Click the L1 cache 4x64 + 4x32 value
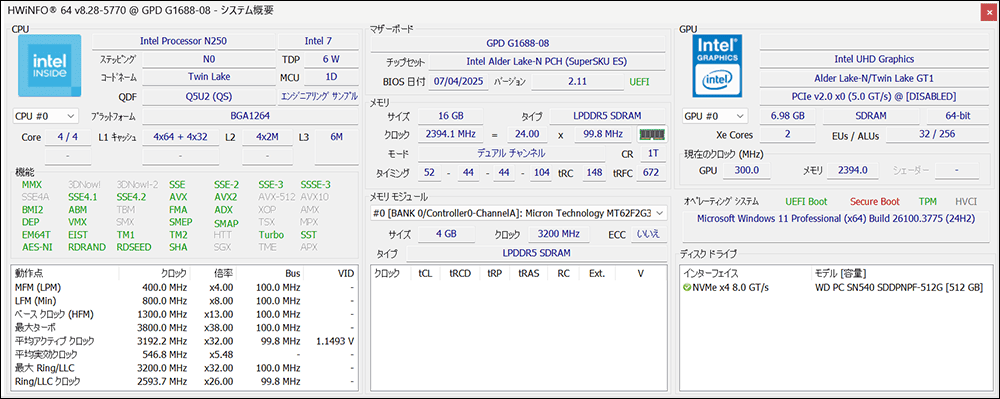Image resolution: width=1000 pixels, height=399 pixels. [180, 137]
